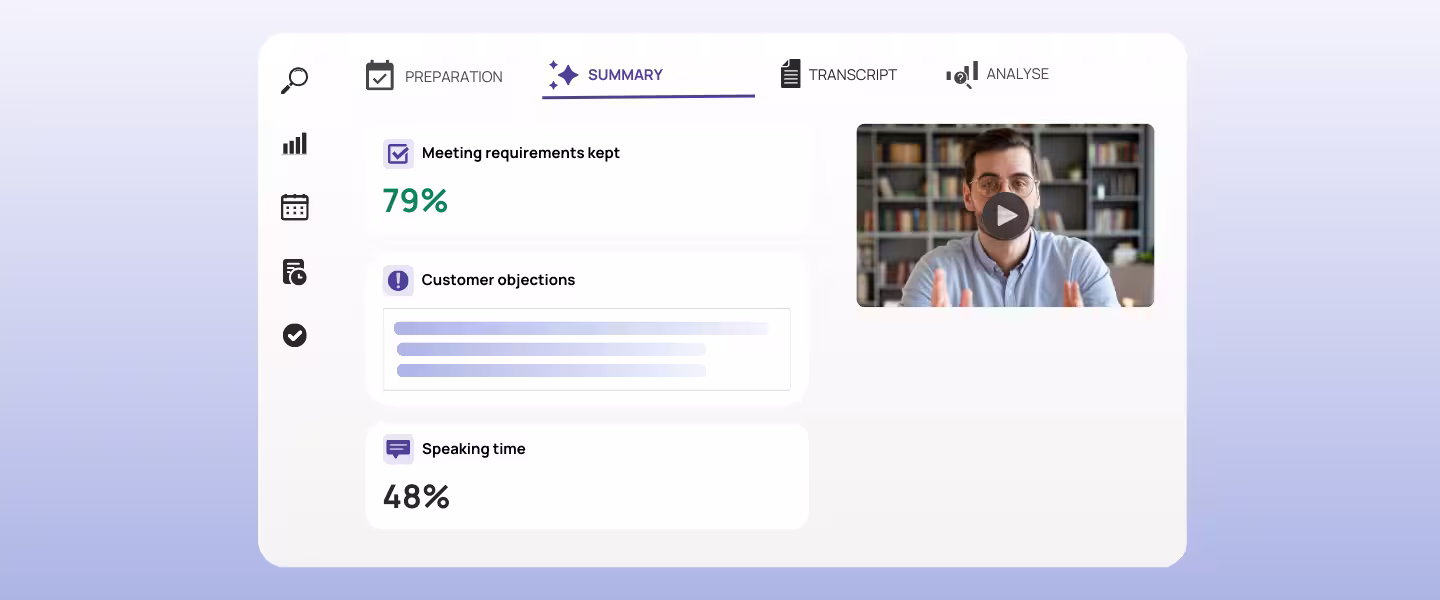The width and height of the screenshot is (1440, 600).
Task: Click the Speaking time speech bubble icon
Action: 398,449
